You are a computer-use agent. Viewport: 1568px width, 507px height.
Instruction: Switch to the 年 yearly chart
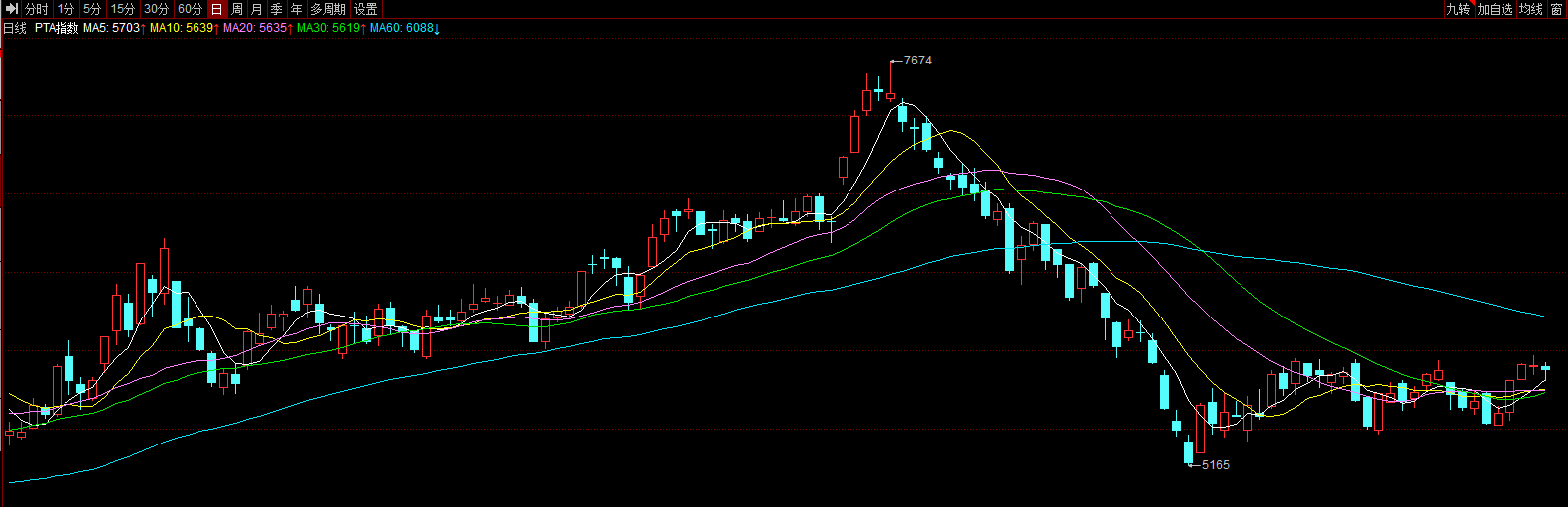297,9
